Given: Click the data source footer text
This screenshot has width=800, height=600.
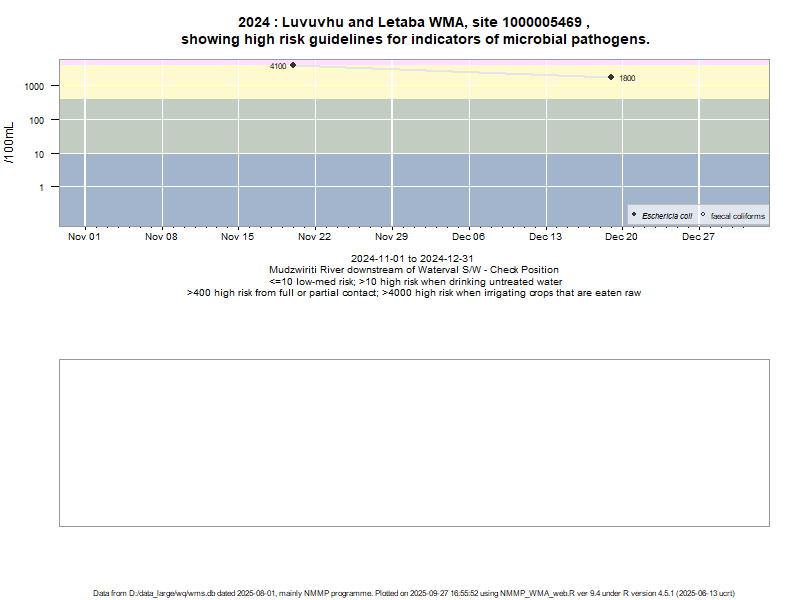Looking at the screenshot, I should (414, 593).
